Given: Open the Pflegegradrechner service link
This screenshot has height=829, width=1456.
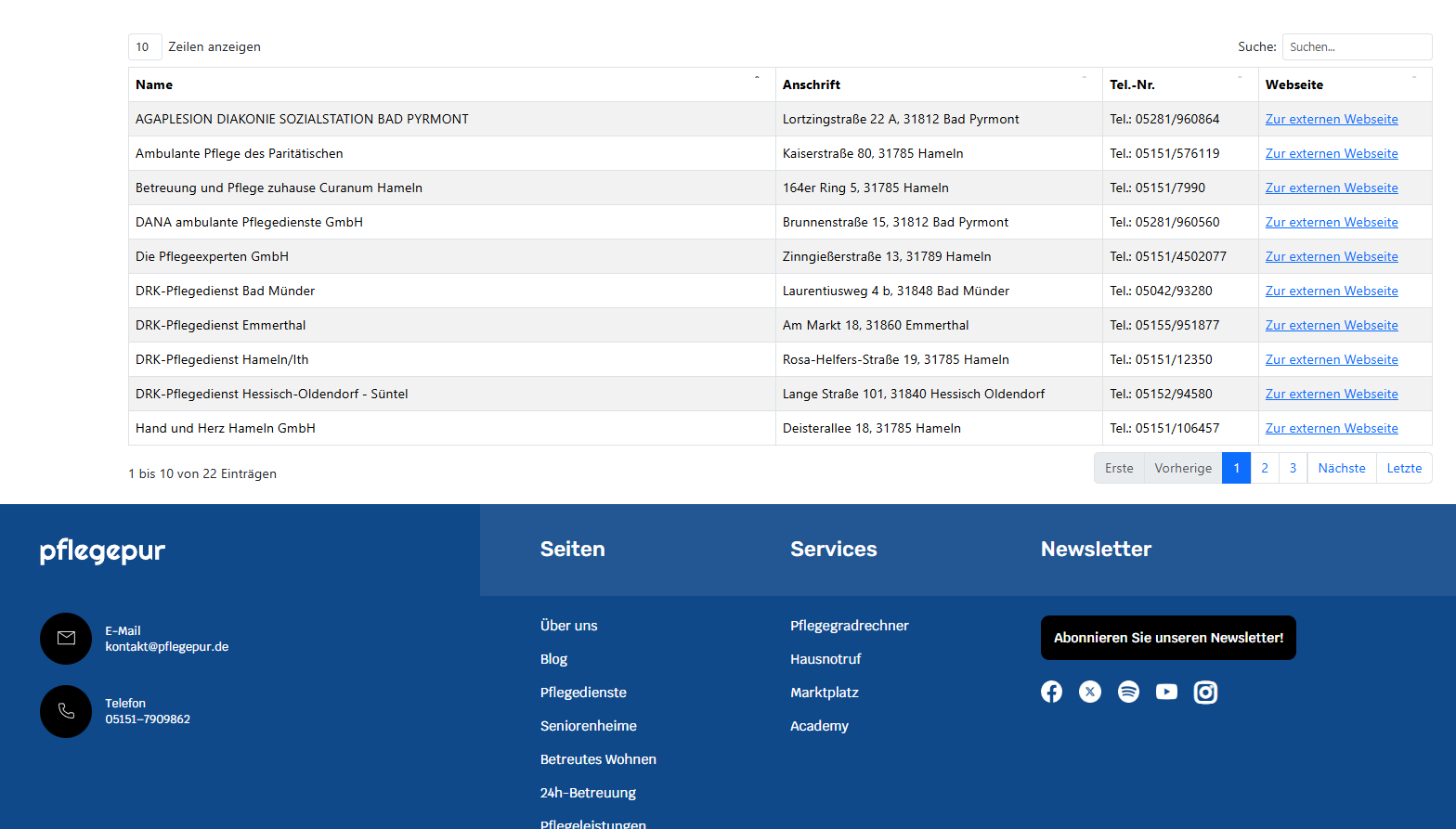Looking at the screenshot, I should click(x=850, y=626).
